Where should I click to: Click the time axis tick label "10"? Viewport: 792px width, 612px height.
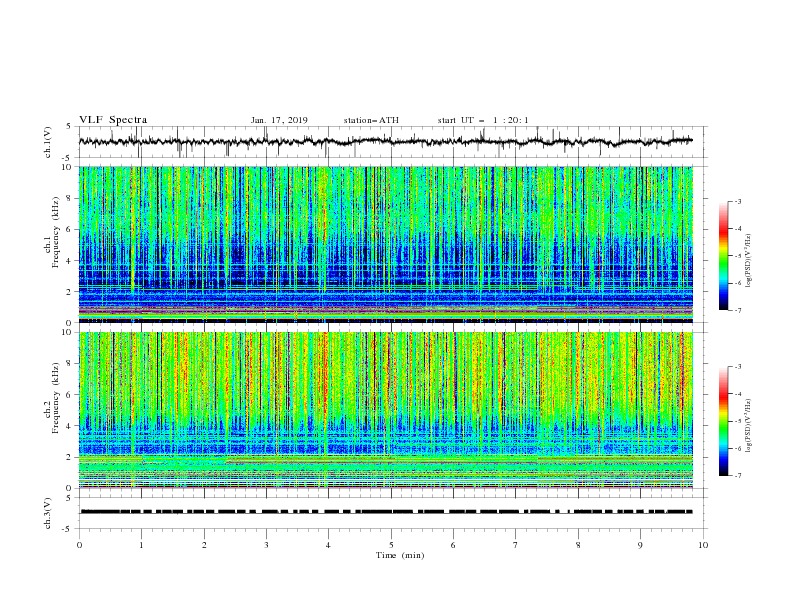(703, 545)
